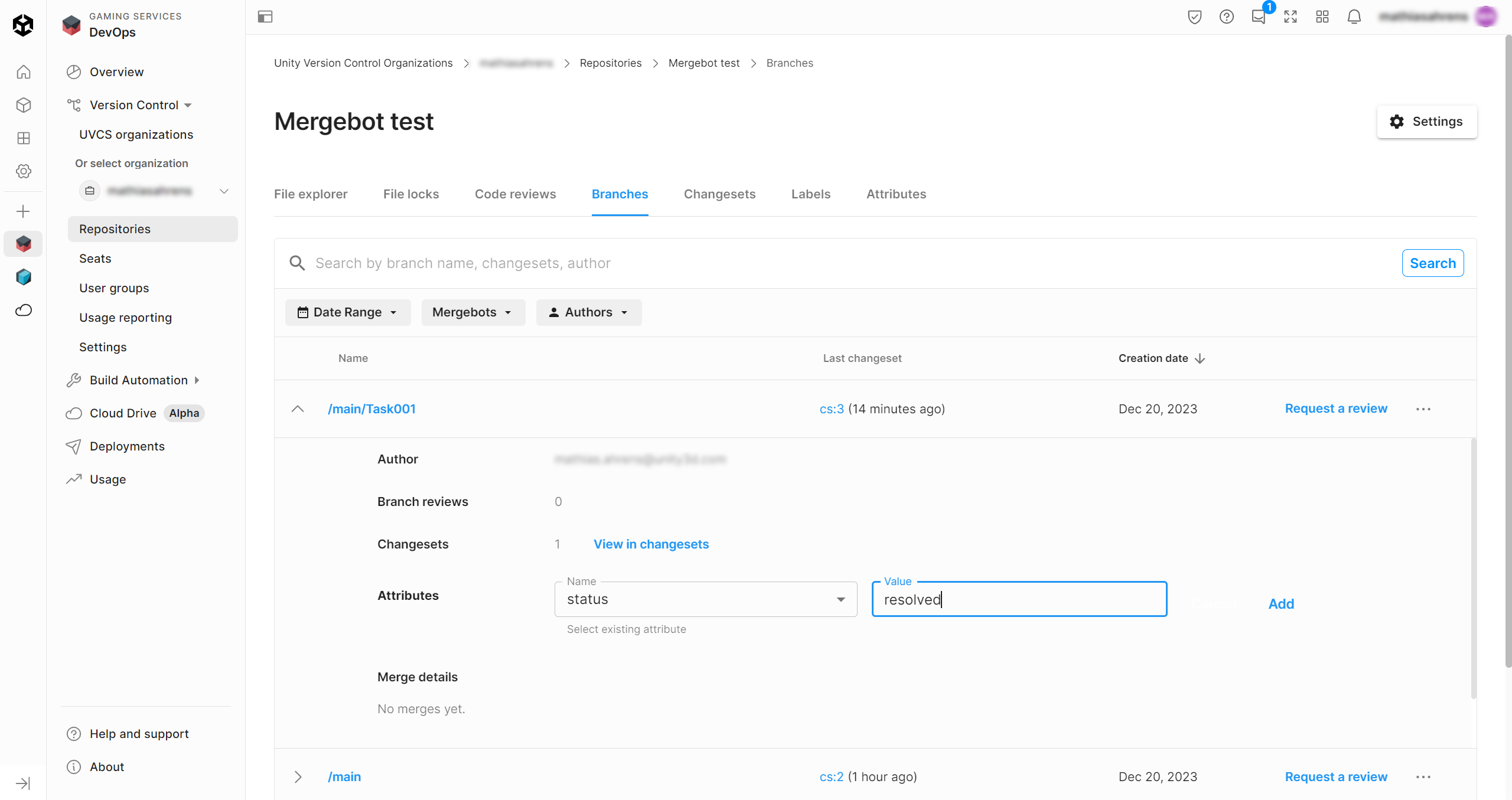Click the cloud icon in left rail
1512x800 pixels.
(x=23, y=310)
